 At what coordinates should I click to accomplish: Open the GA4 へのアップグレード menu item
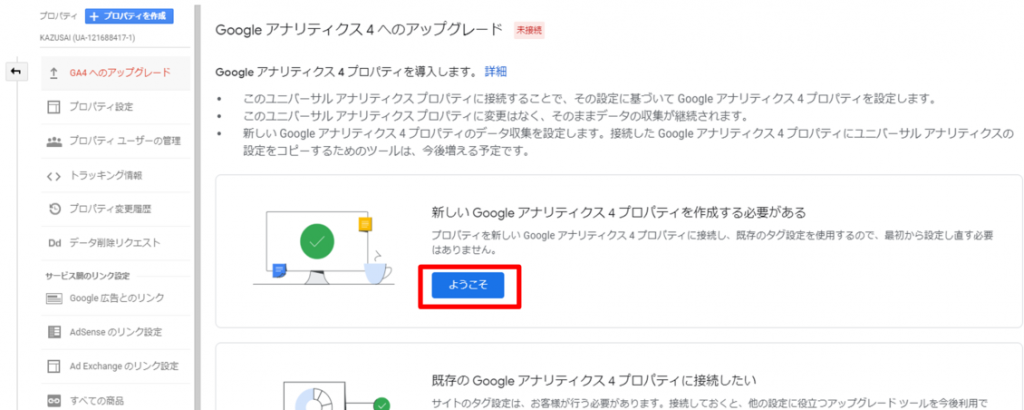(115, 73)
